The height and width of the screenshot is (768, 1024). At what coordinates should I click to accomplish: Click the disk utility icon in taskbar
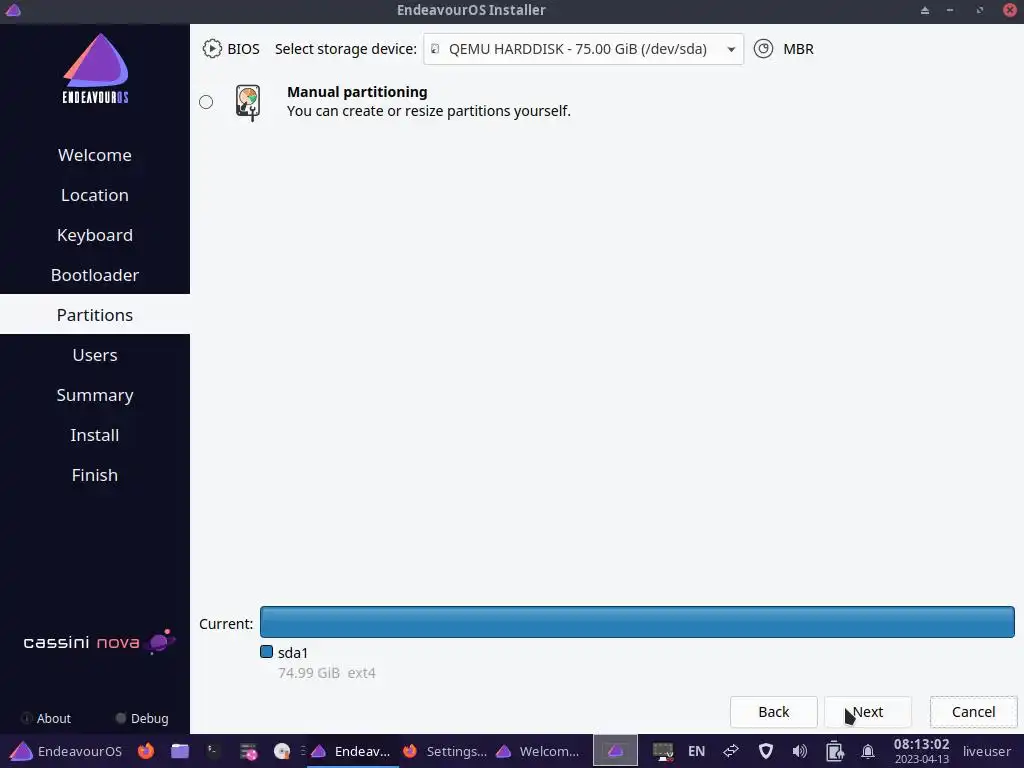282,752
